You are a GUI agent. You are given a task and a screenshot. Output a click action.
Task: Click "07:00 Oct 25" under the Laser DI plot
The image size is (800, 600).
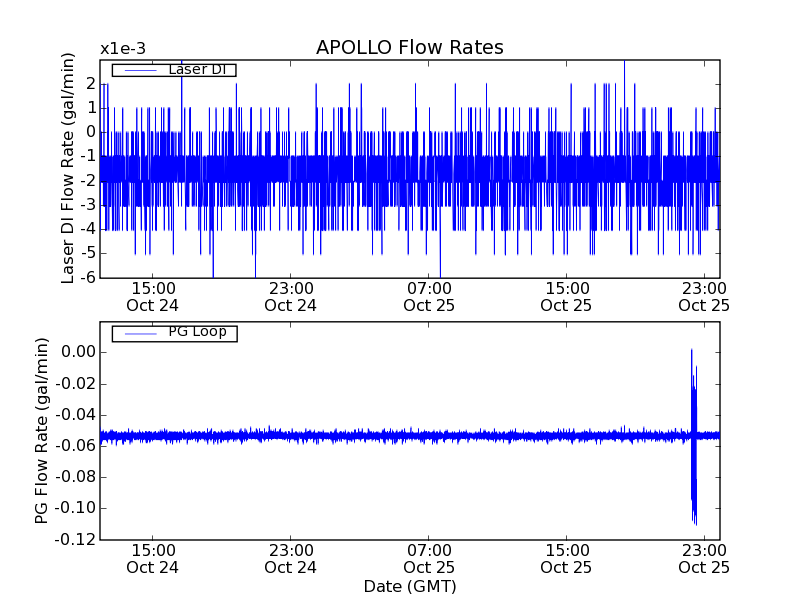click(x=429, y=297)
